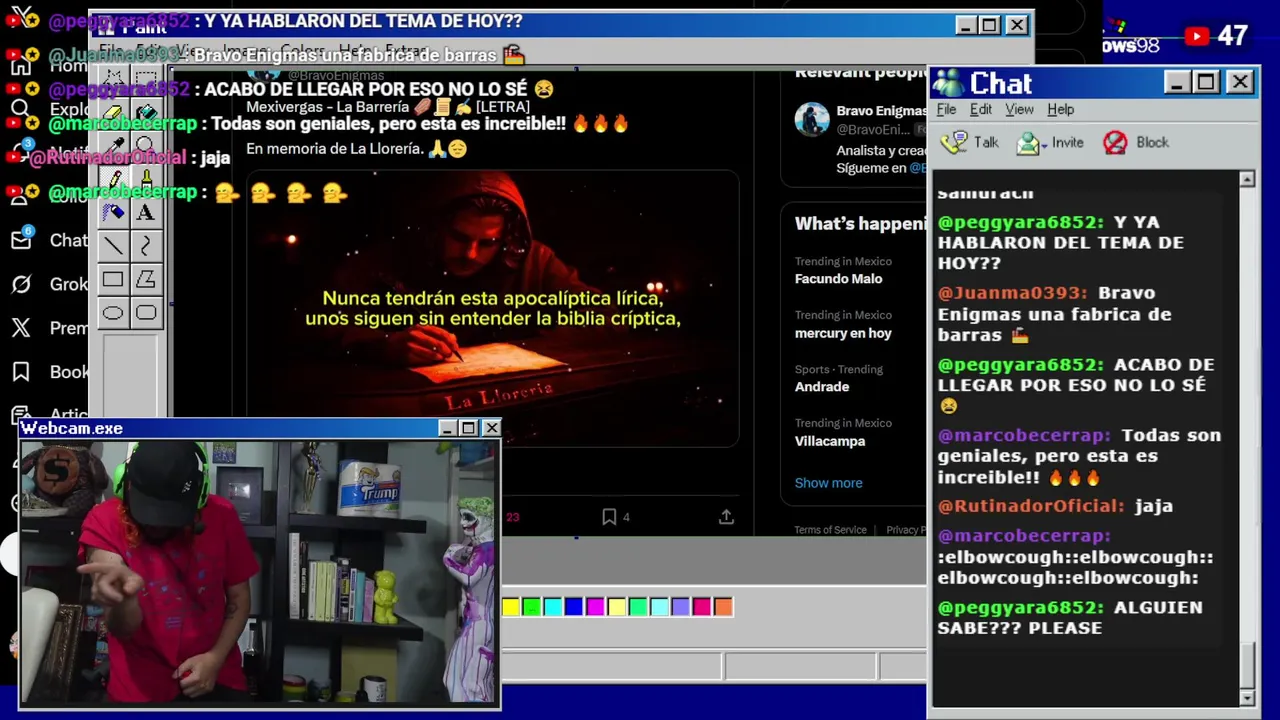Open Grok in the X sidebar
1280x720 pixels.
(x=21, y=284)
